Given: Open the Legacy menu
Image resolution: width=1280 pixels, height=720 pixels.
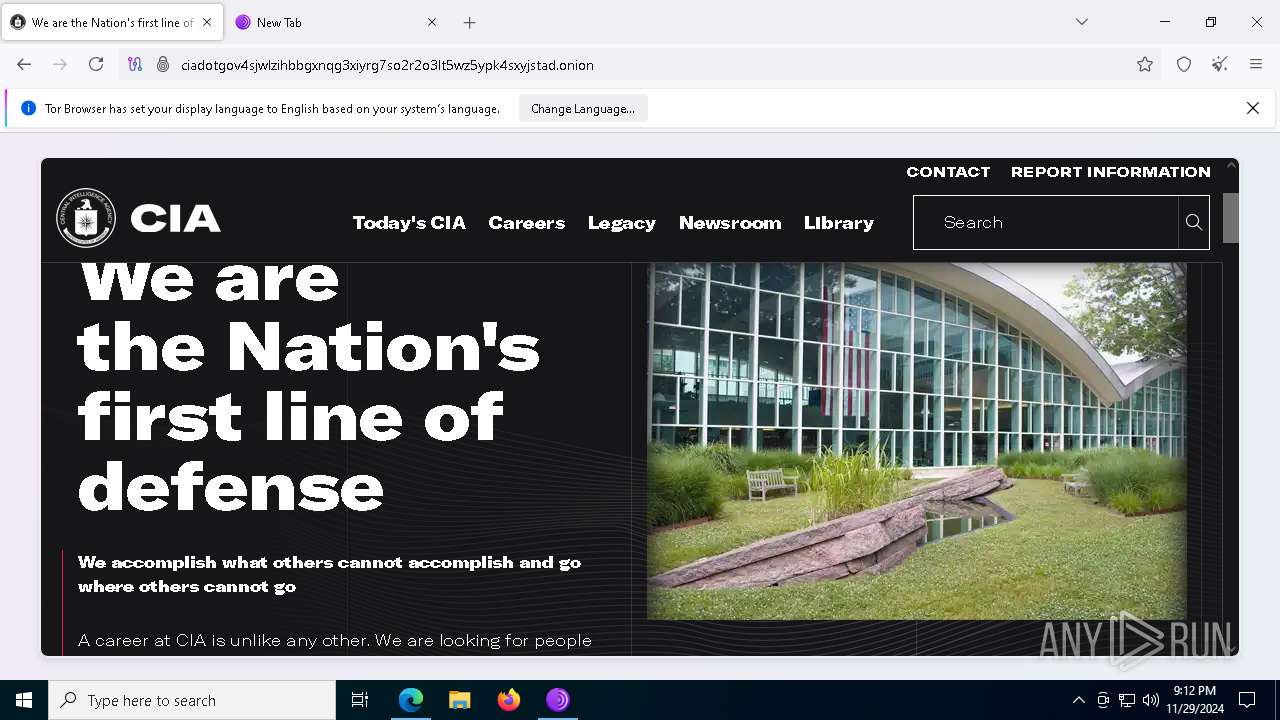Looking at the screenshot, I should pos(622,223).
